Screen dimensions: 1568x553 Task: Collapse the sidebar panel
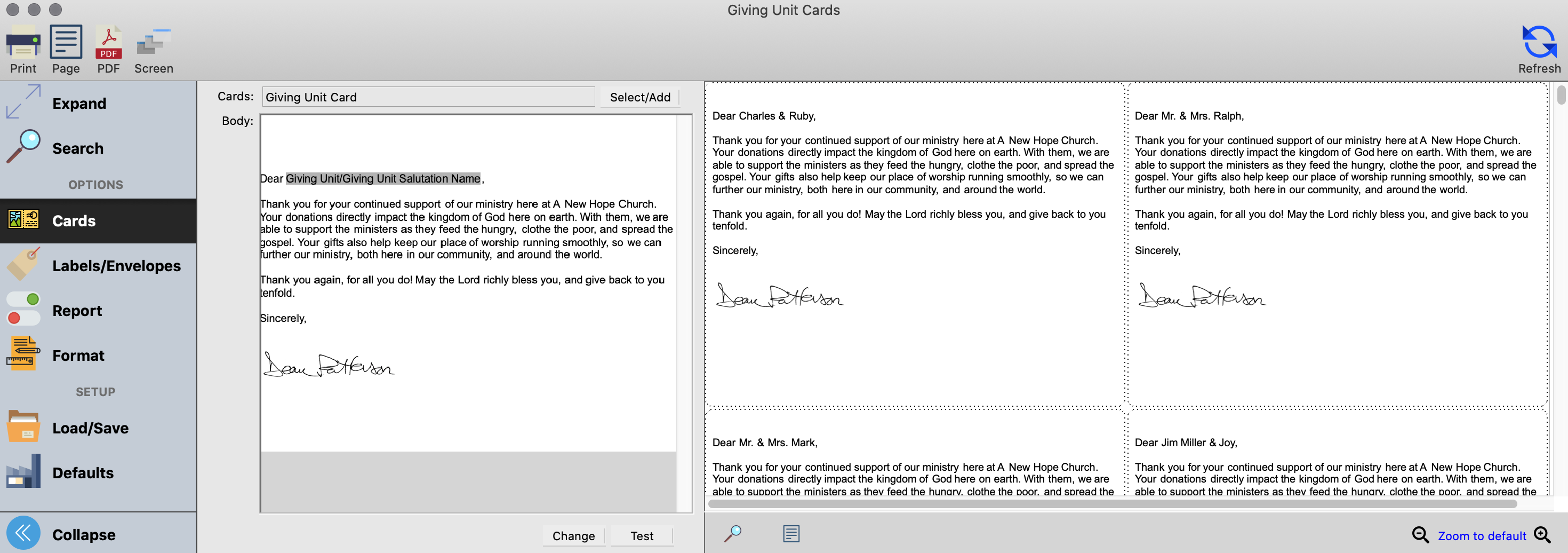point(83,534)
